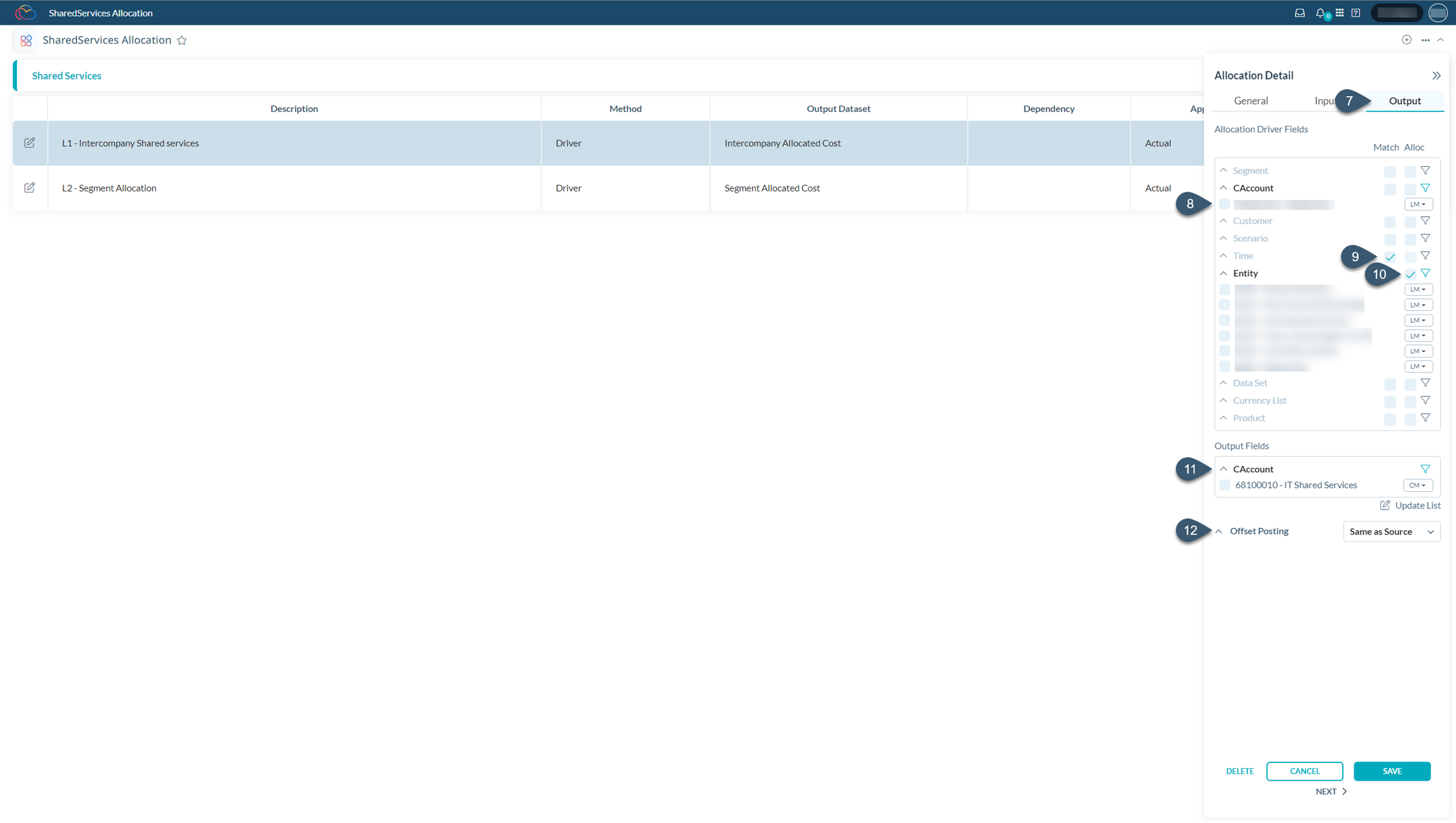Screen dimensions: 1456x823
Task: Open the inbox icon in the header
Action: pyautogui.click(x=1299, y=12)
